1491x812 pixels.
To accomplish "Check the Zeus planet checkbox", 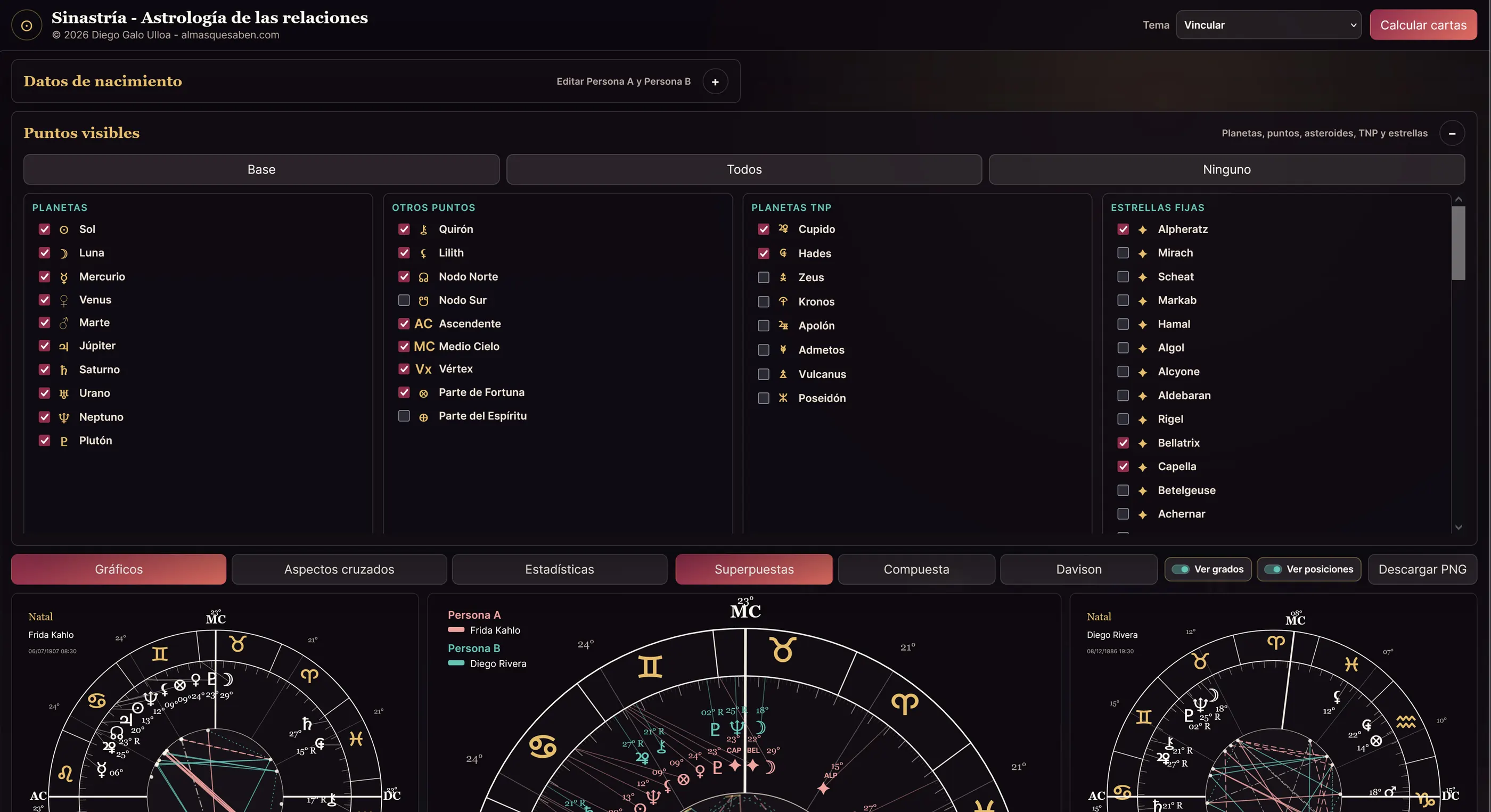I will coord(764,277).
